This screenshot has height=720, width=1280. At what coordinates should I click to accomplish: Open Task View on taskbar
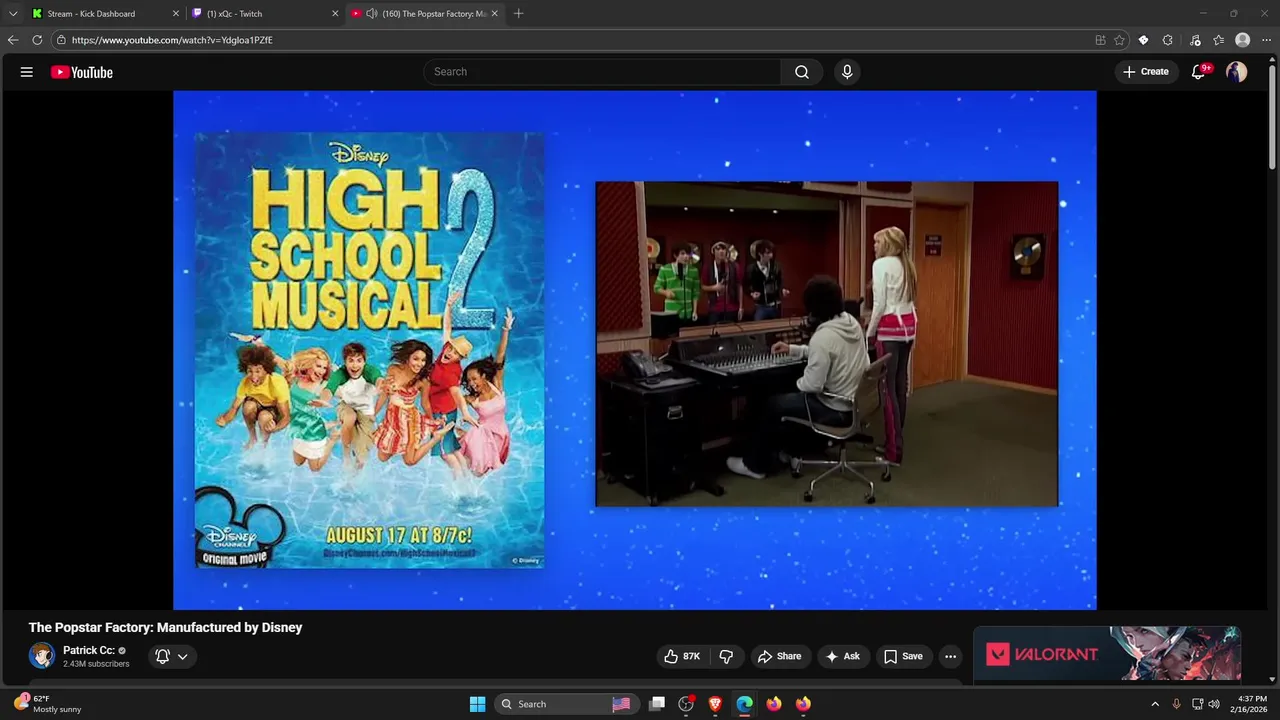(657, 704)
